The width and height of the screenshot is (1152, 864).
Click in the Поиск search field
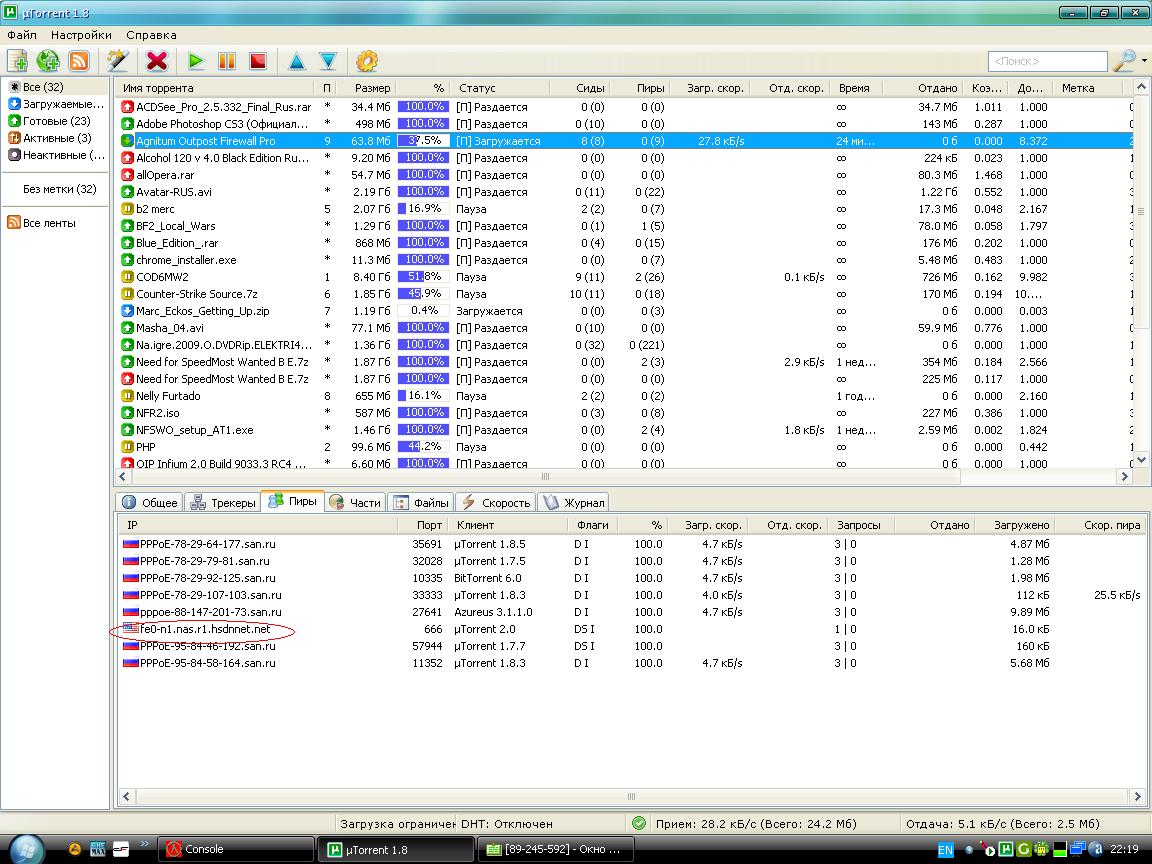[1046, 62]
